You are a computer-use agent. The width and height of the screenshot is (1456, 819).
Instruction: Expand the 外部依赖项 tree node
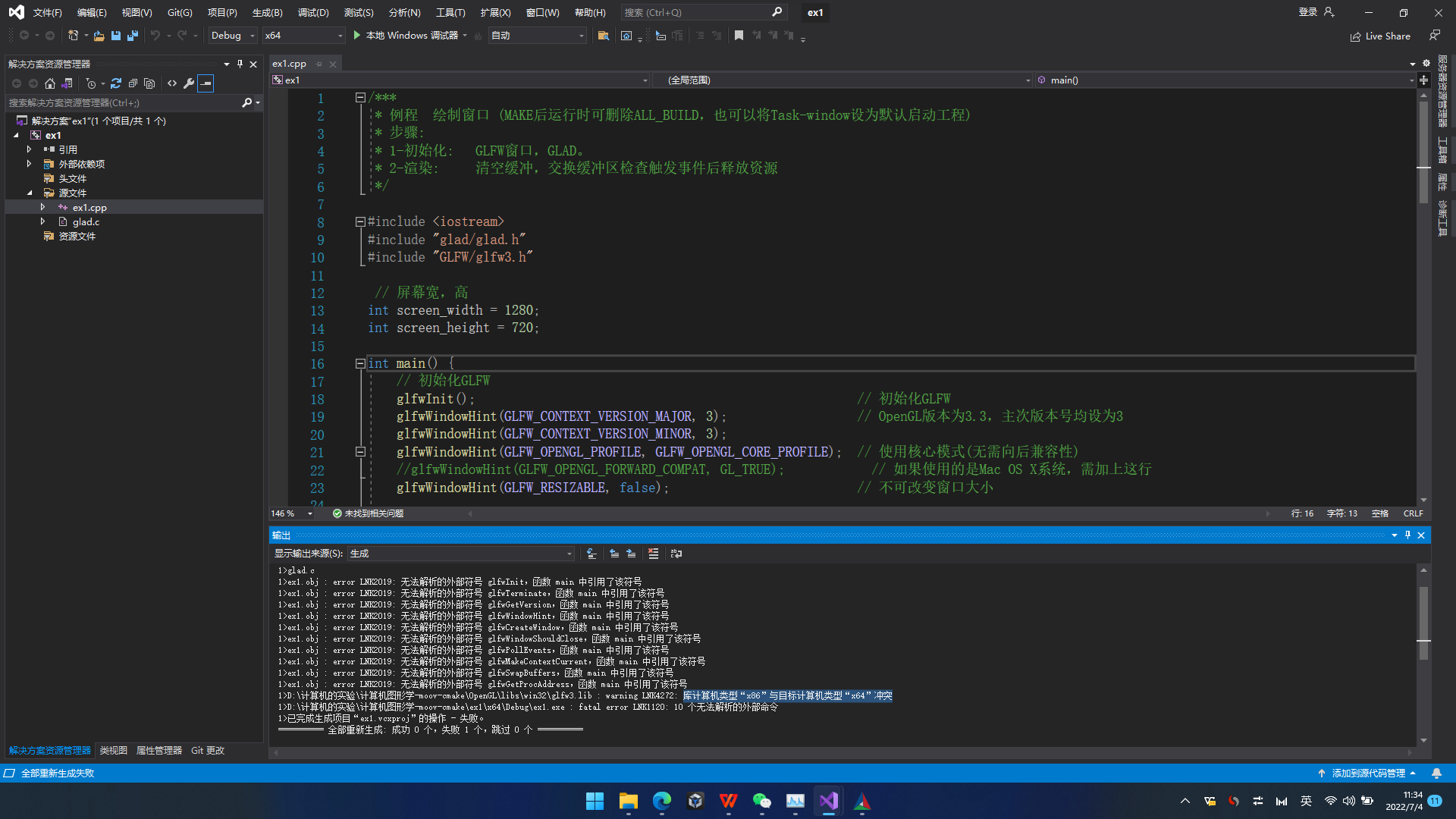point(29,164)
